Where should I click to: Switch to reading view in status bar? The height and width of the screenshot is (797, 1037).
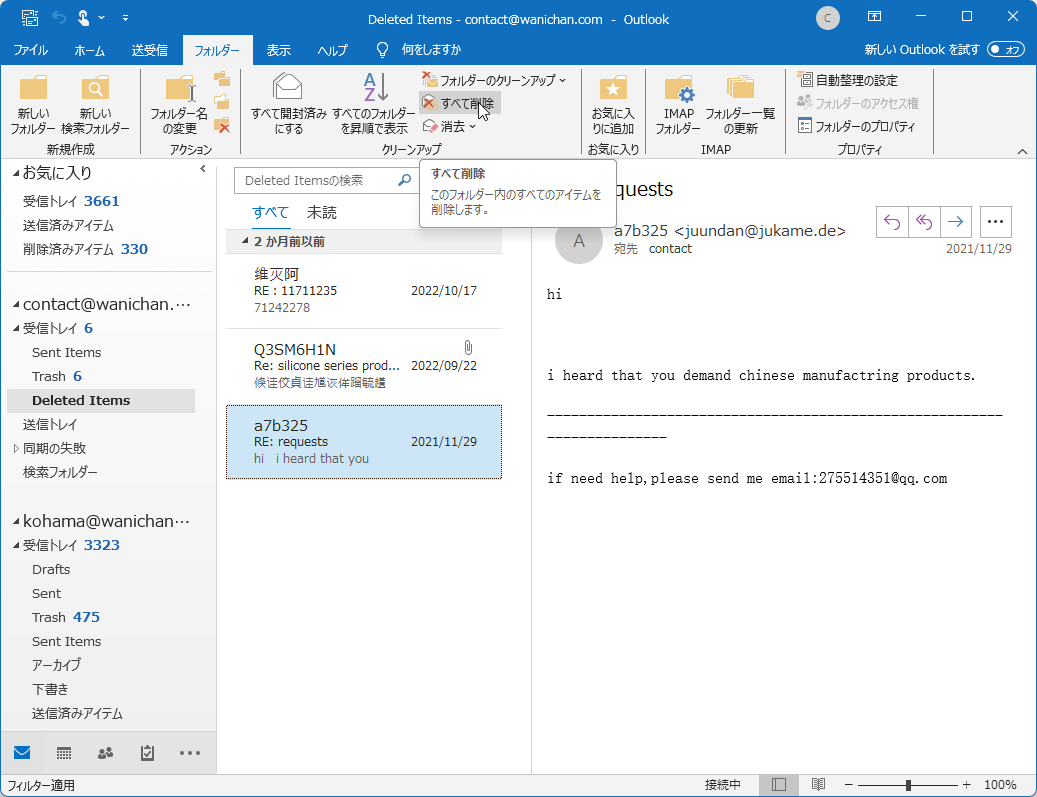click(818, 784)
